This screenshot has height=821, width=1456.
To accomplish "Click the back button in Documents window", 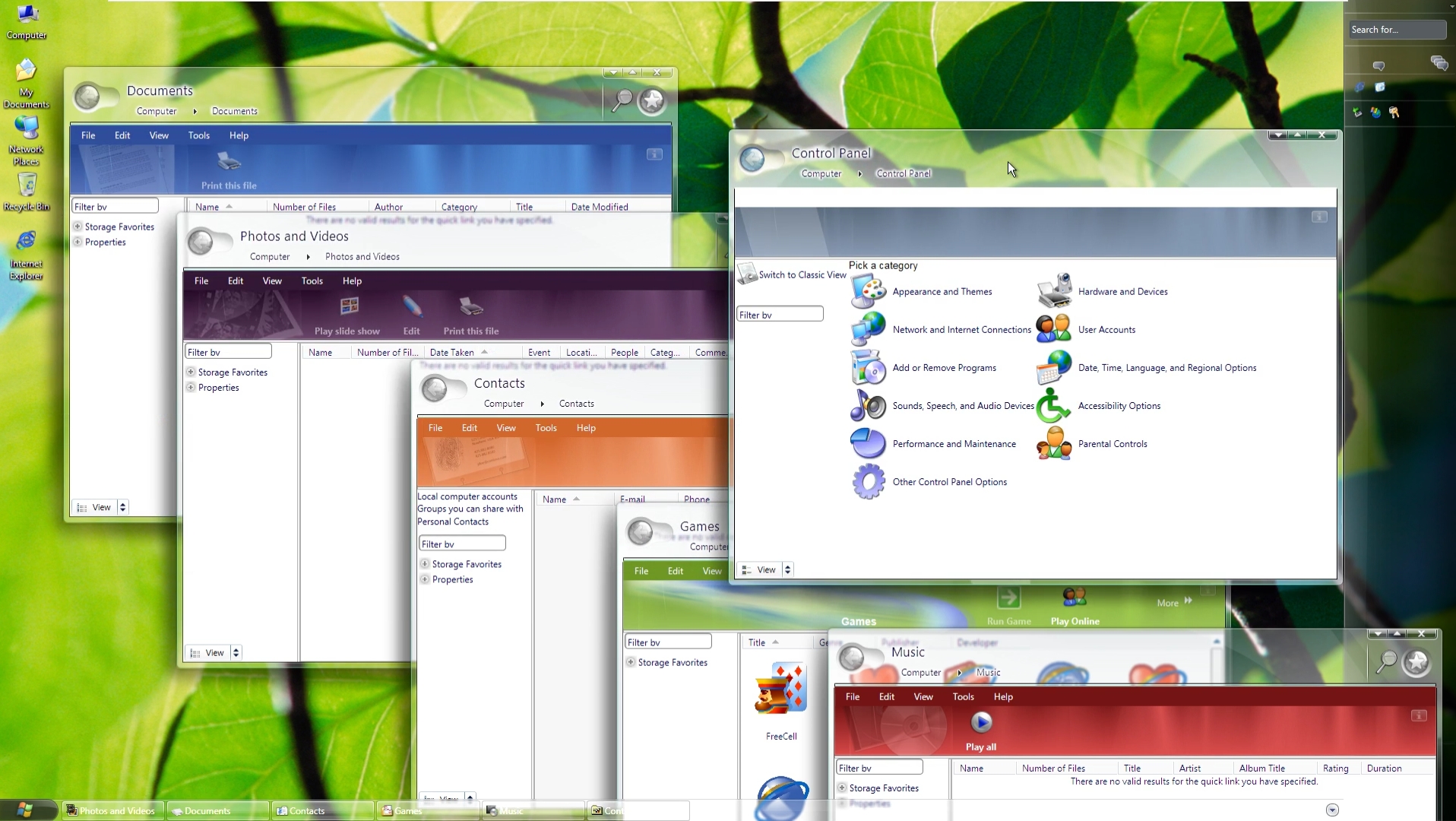I will [x=88, y=97].
